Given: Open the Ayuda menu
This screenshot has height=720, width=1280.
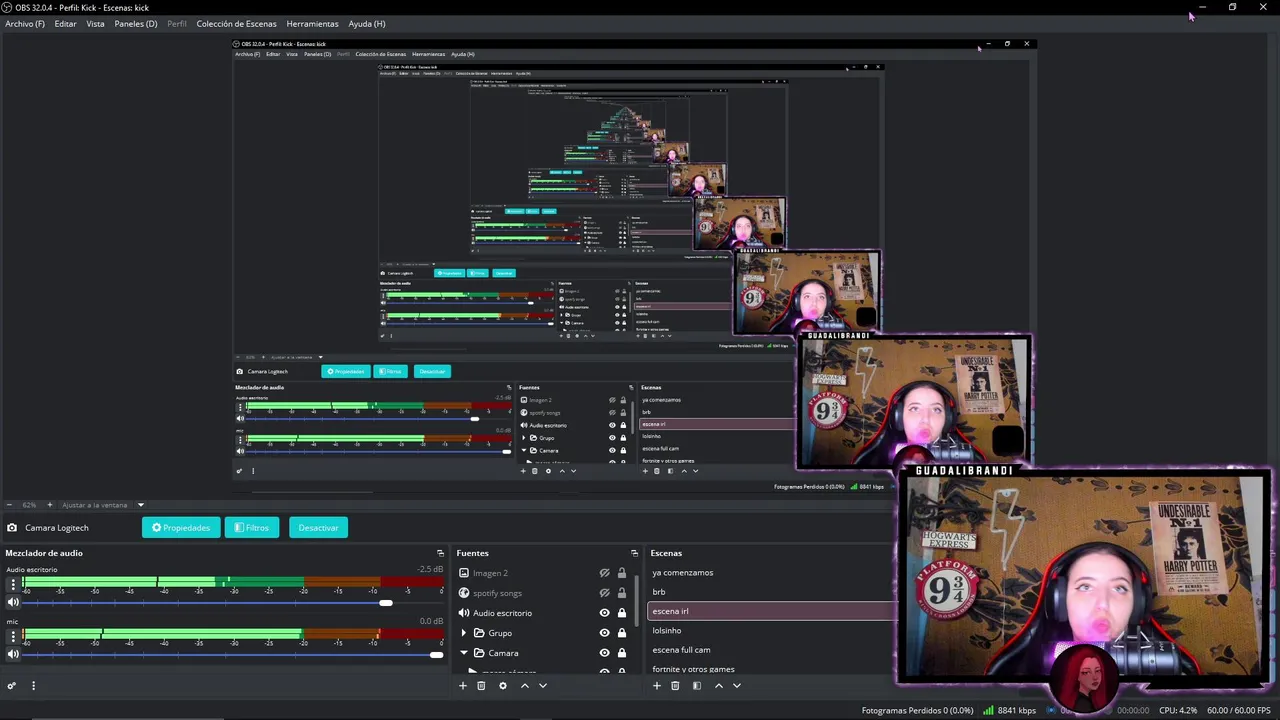Looking at the screenshot, I should (366, 23).
